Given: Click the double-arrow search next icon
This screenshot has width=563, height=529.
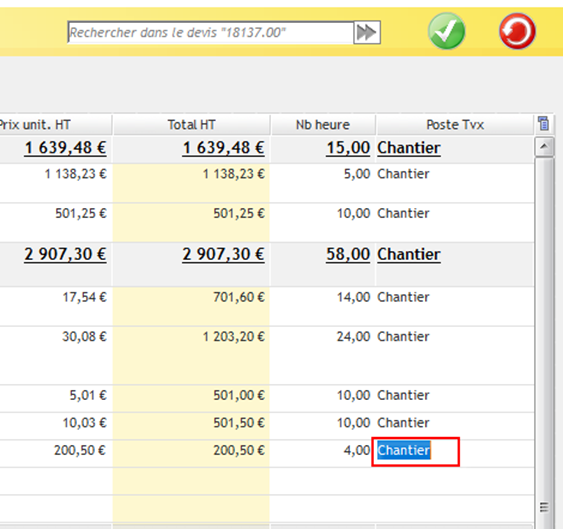Looking at the screenshot, I should pyautogui.click(x=367, y=33).
